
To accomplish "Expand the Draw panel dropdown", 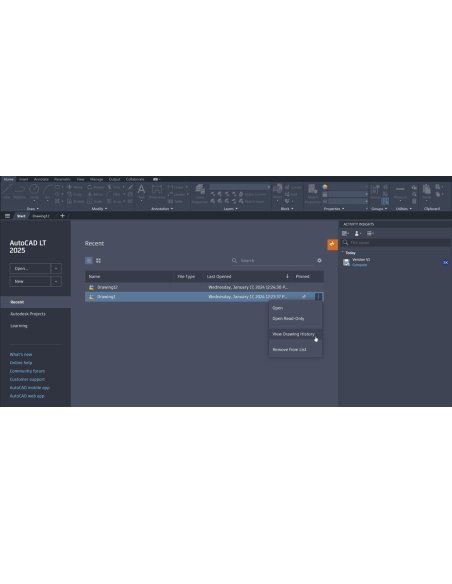I will pyautogui.click(x=33, y=209).
